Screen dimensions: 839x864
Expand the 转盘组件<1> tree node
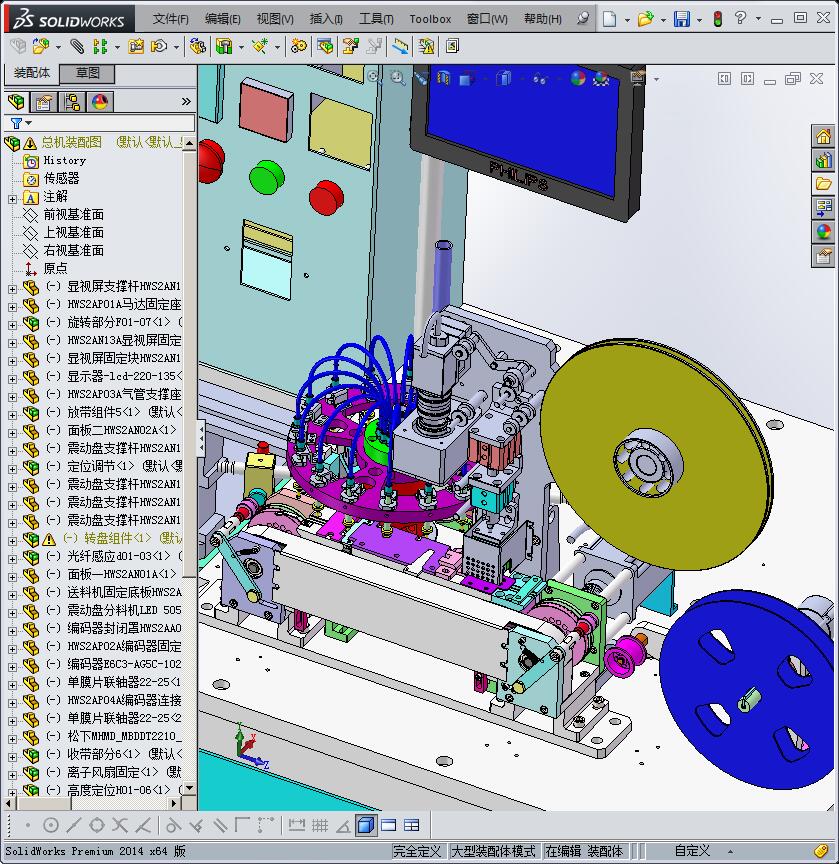[12, 541]
